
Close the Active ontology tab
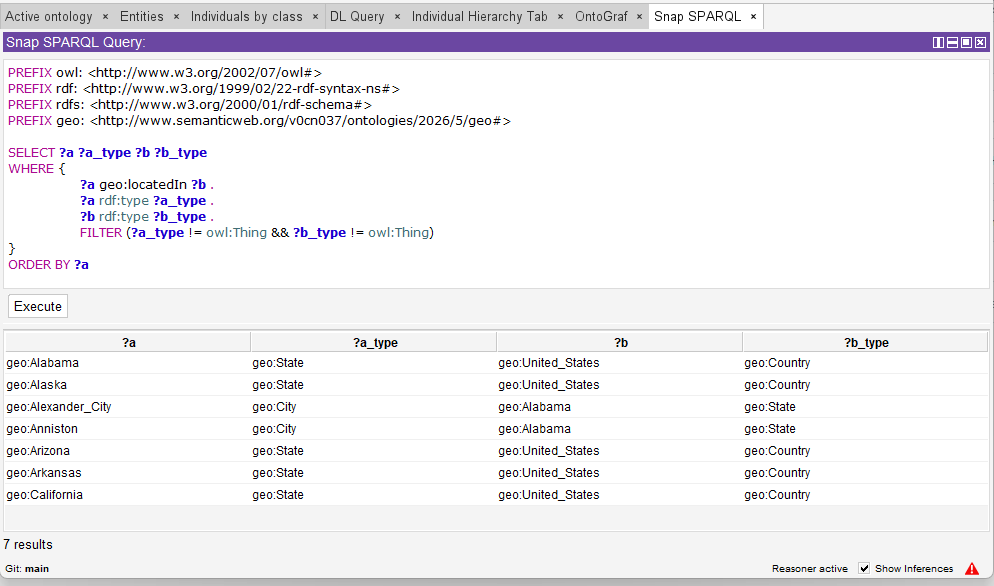coord(105,17)
